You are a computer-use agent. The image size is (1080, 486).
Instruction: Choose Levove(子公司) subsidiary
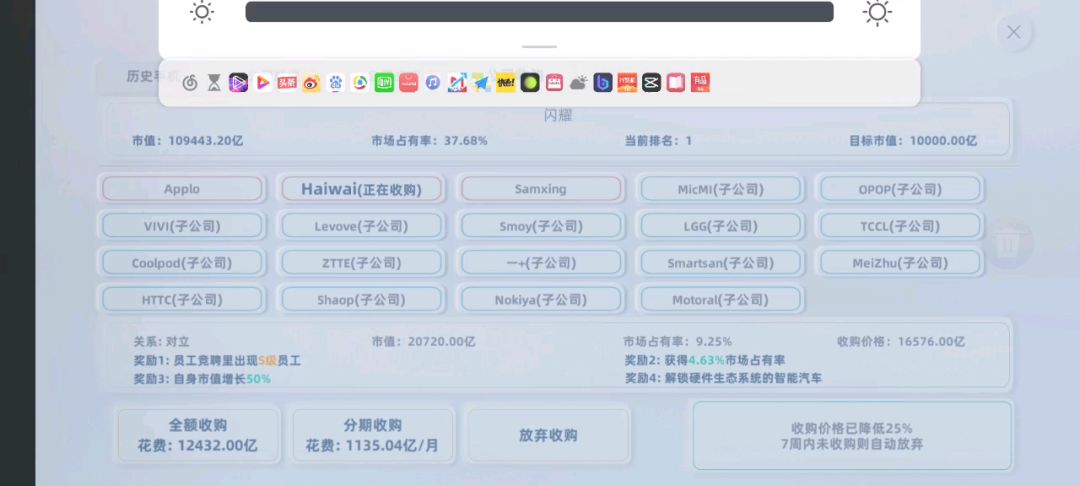[x=362, y=226]
